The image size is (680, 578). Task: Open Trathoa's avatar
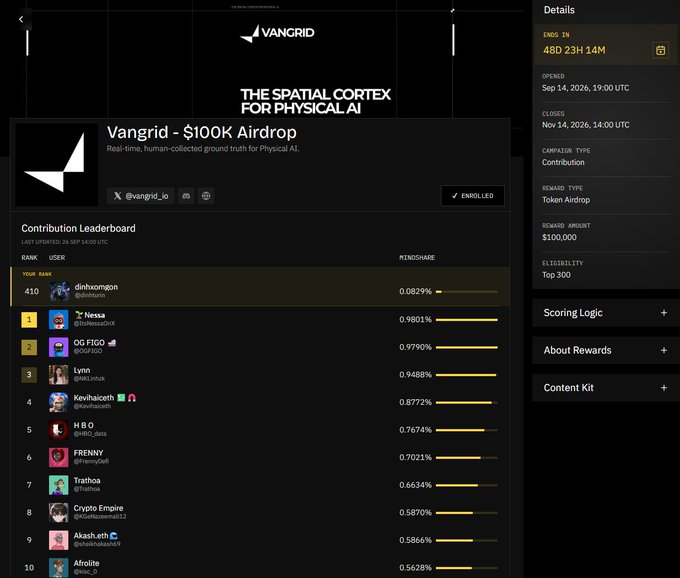pyautogui.click(x=59, y=485)
